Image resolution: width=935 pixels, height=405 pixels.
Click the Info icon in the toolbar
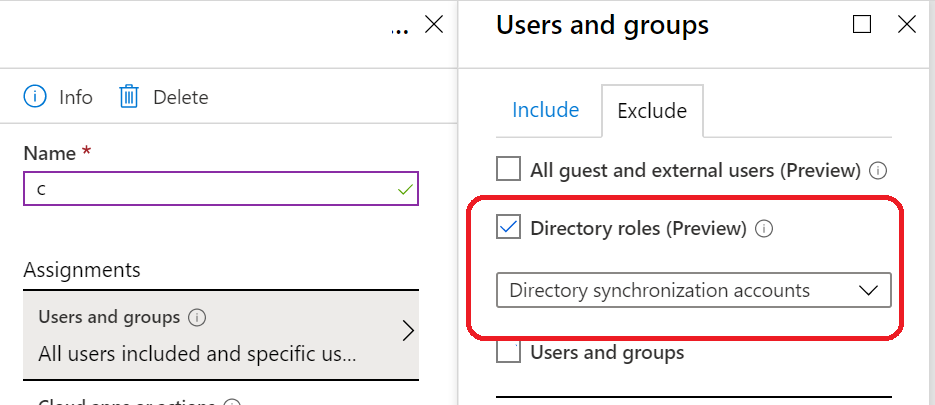[x=35, y=97]
